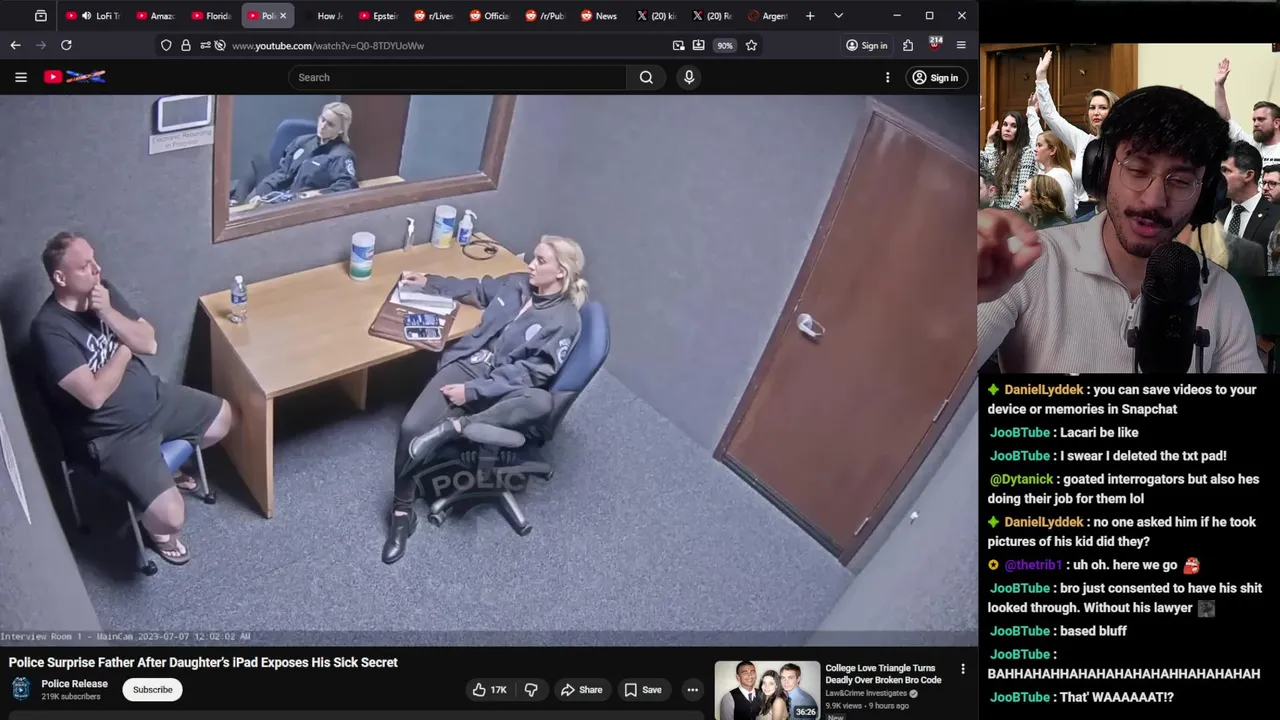Click the YouTube search magnifier button

tap(646, 77)
